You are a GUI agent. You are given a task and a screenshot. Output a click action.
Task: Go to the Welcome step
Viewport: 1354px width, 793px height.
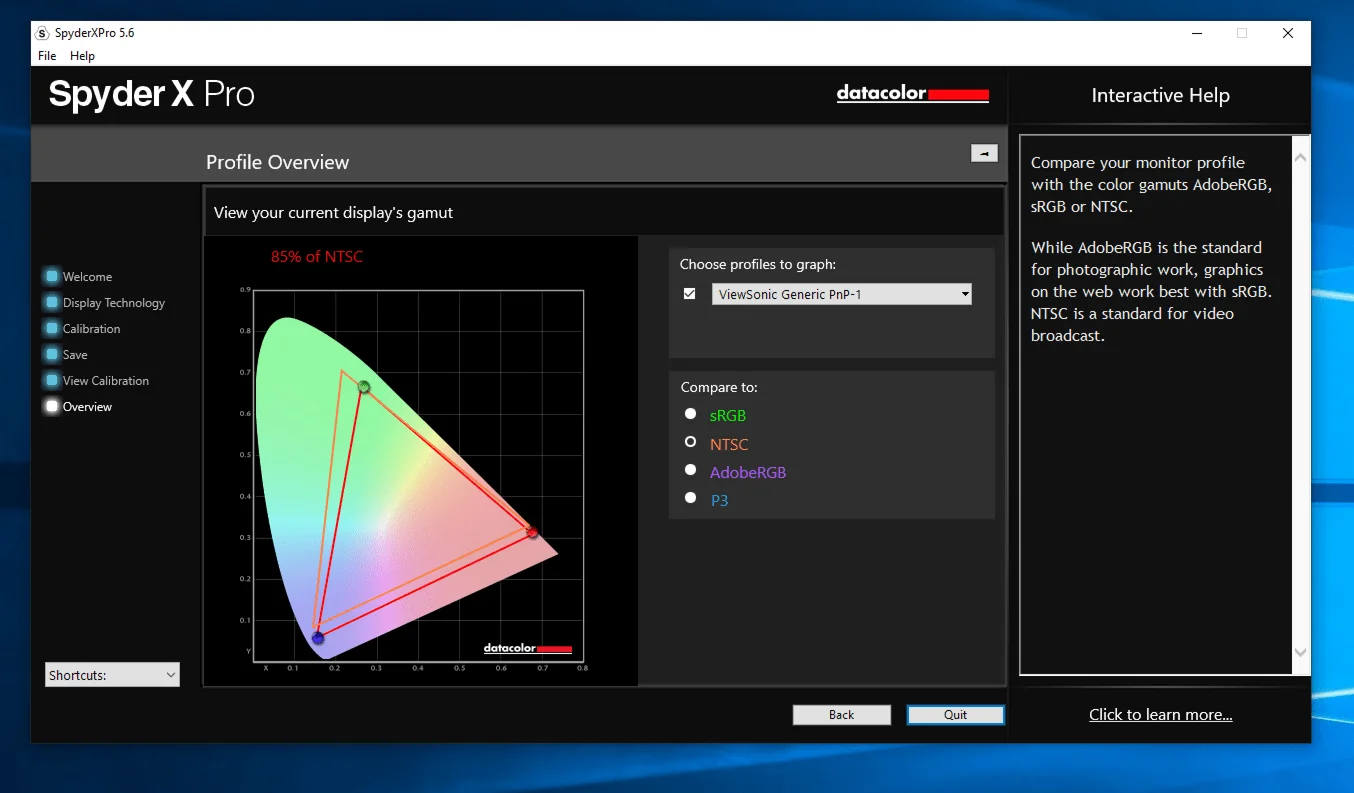(x=78, y=277)
